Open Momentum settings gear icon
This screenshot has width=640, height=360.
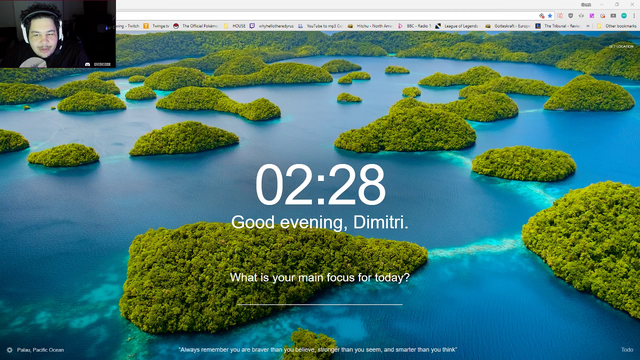click(x=9, y=350)
